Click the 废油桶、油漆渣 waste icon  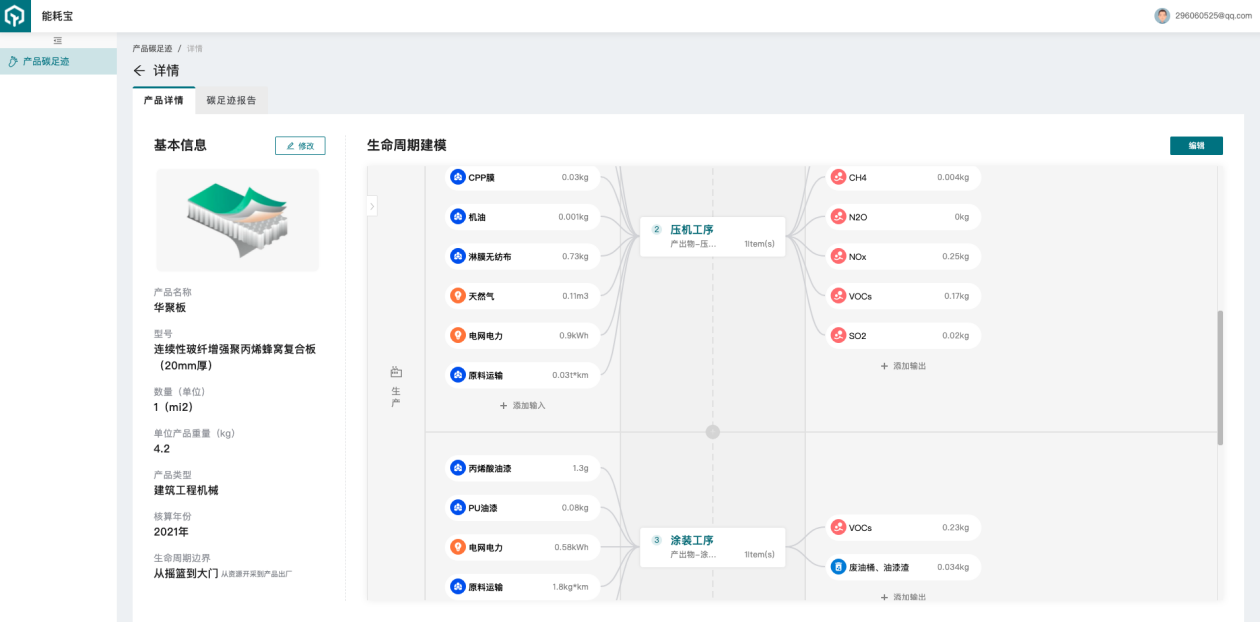838,567
